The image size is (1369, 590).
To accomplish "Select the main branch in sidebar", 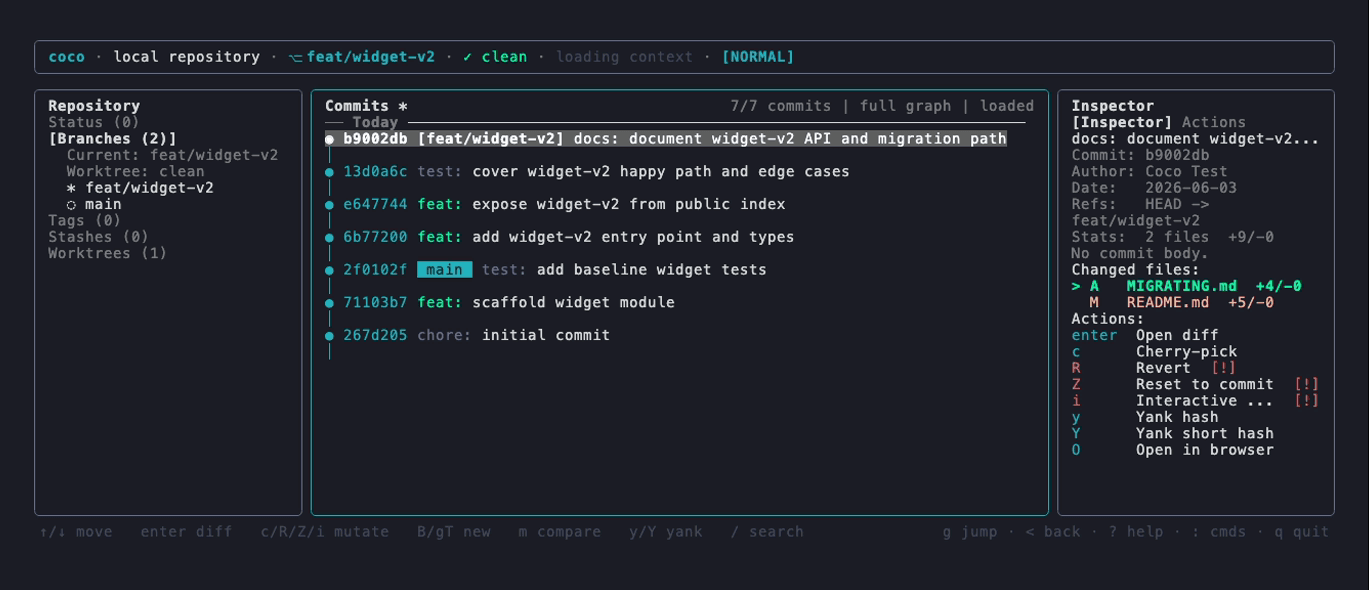I will tap(94, 204).
